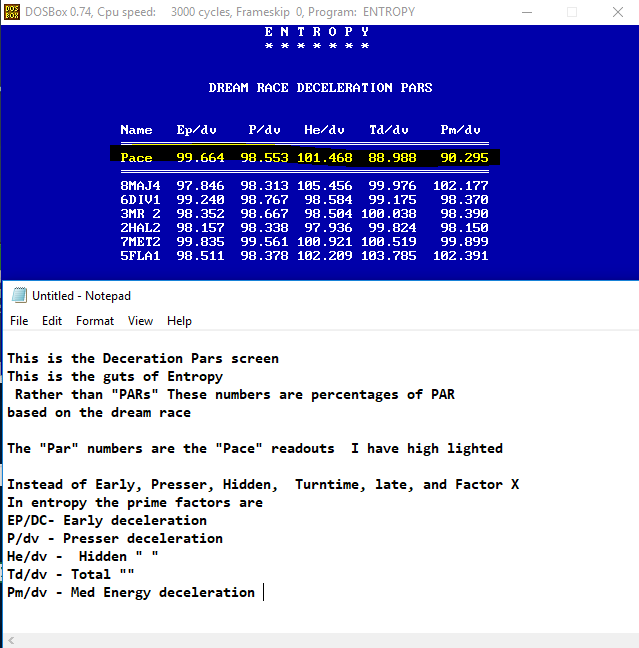
Task: Click line 'EP/DC- Early deceleration'
Action: (x=107, y=520)
